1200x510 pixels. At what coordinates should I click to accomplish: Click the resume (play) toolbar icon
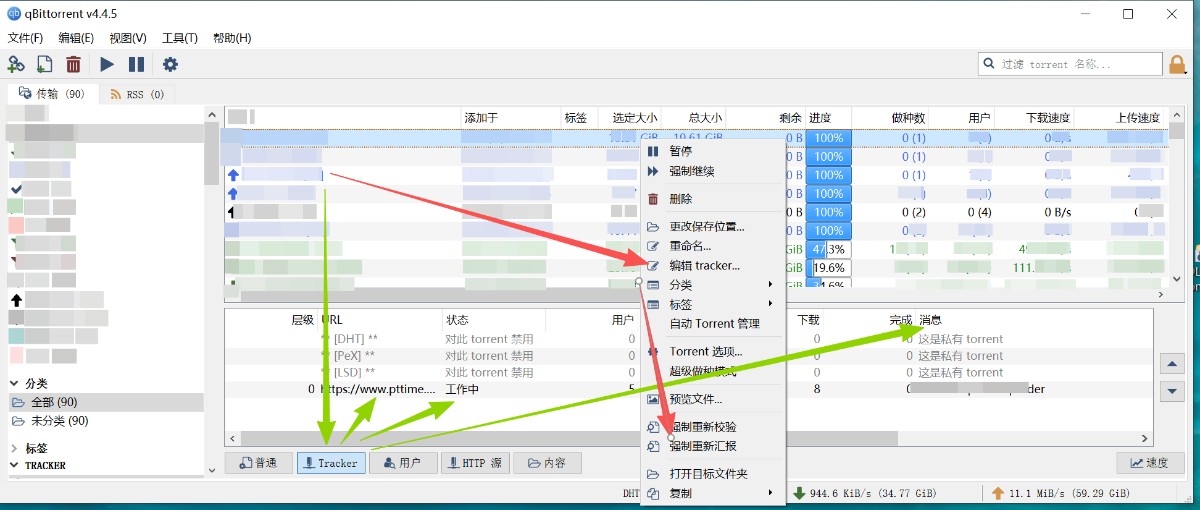click(107, 64)
